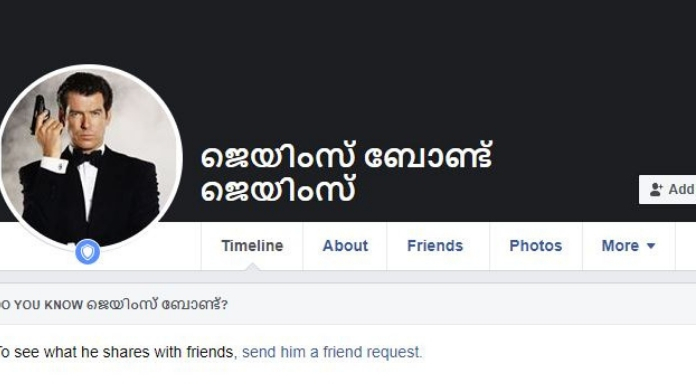The image size is (696, 391).
Task: Click the 'DO YOU KNOW' header bar
Action: tap(348, 304)
